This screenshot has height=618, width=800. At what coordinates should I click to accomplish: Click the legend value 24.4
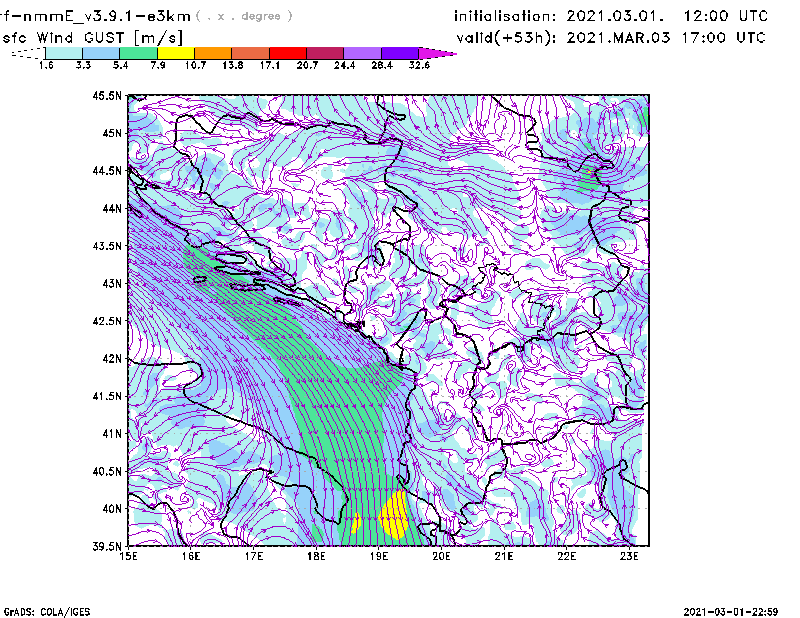[x=344, y=65]
